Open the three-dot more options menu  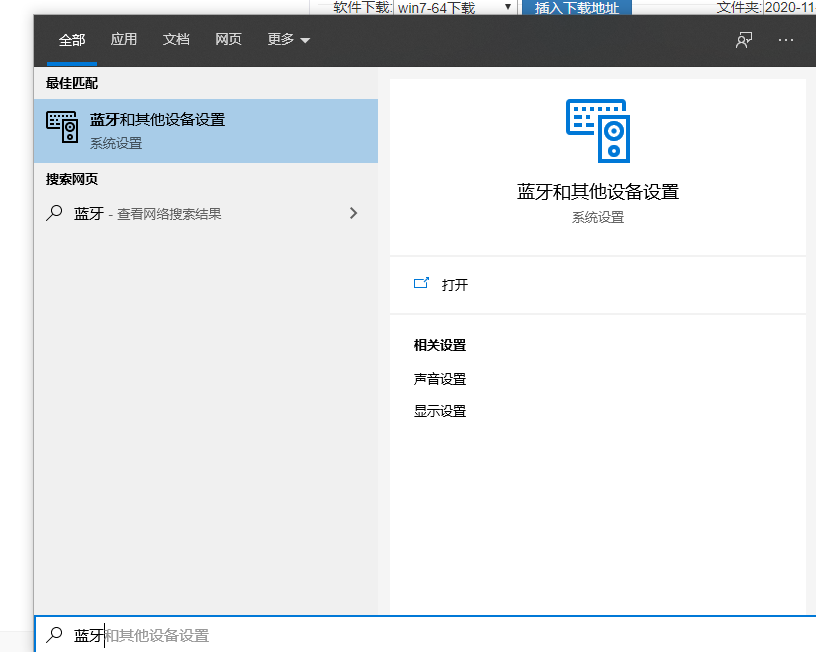785,40
